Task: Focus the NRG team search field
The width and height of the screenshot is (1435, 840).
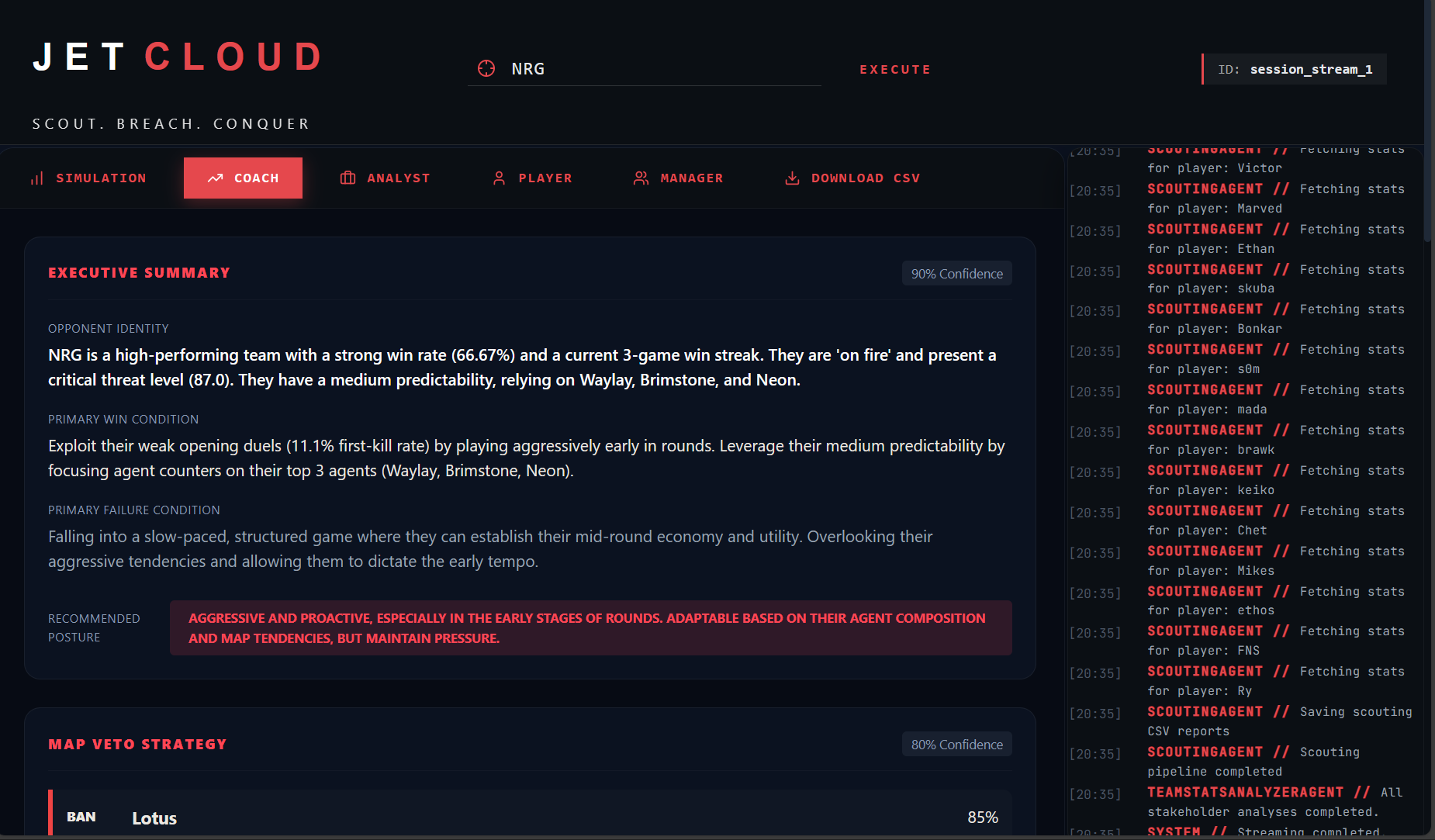Action: [645, 69]
